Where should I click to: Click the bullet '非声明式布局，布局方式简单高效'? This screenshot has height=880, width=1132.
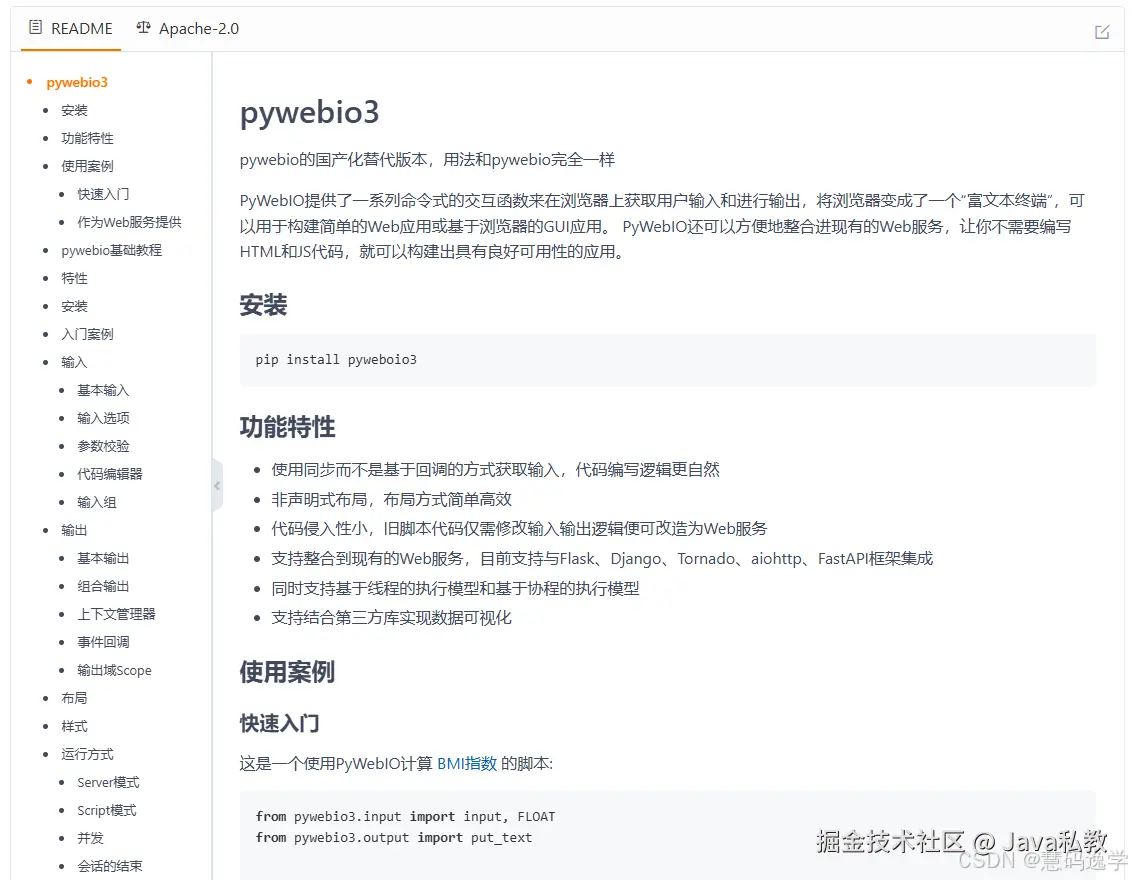coord(391,500)
